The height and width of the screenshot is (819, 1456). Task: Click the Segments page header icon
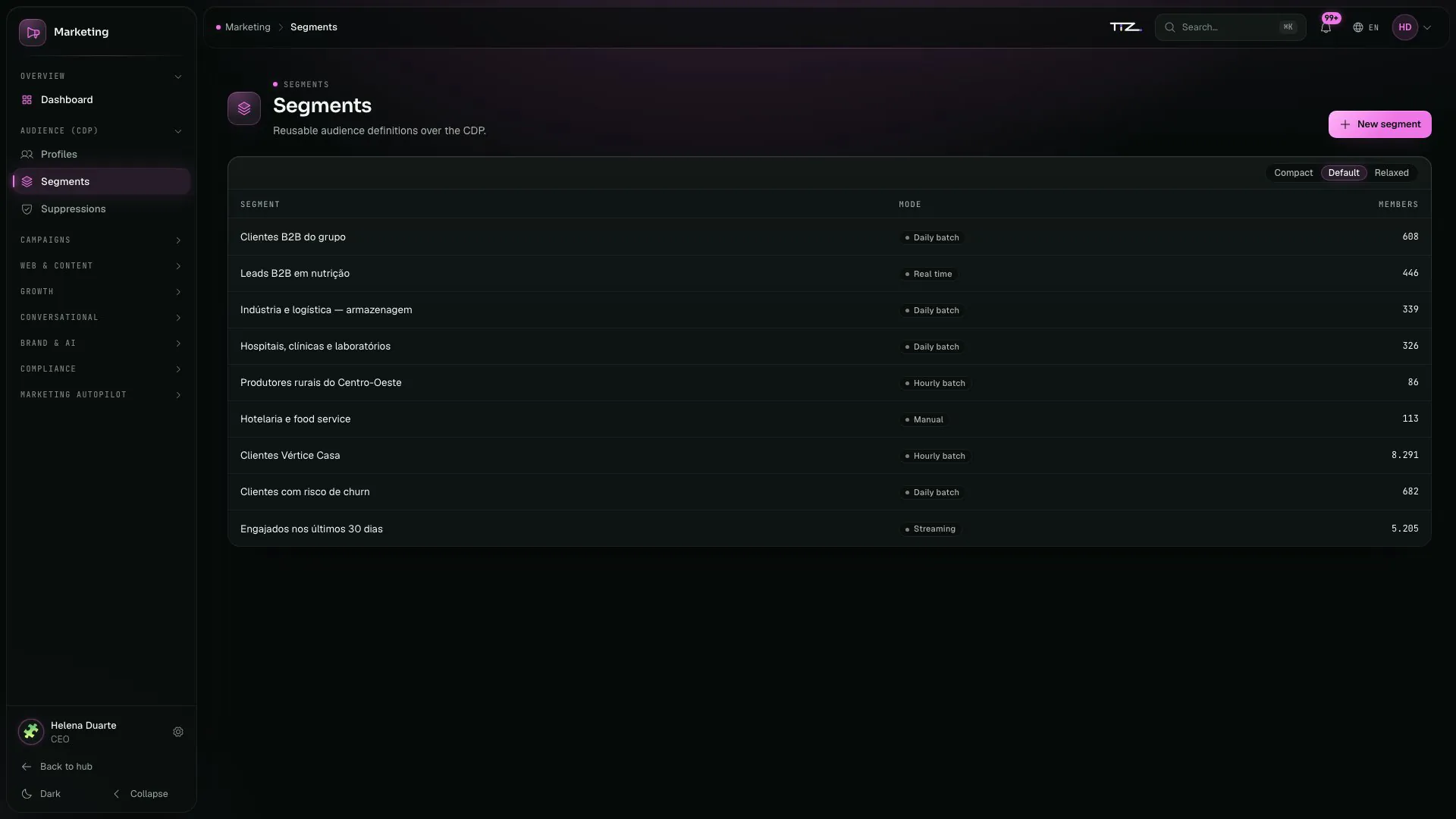pos(244,108)
